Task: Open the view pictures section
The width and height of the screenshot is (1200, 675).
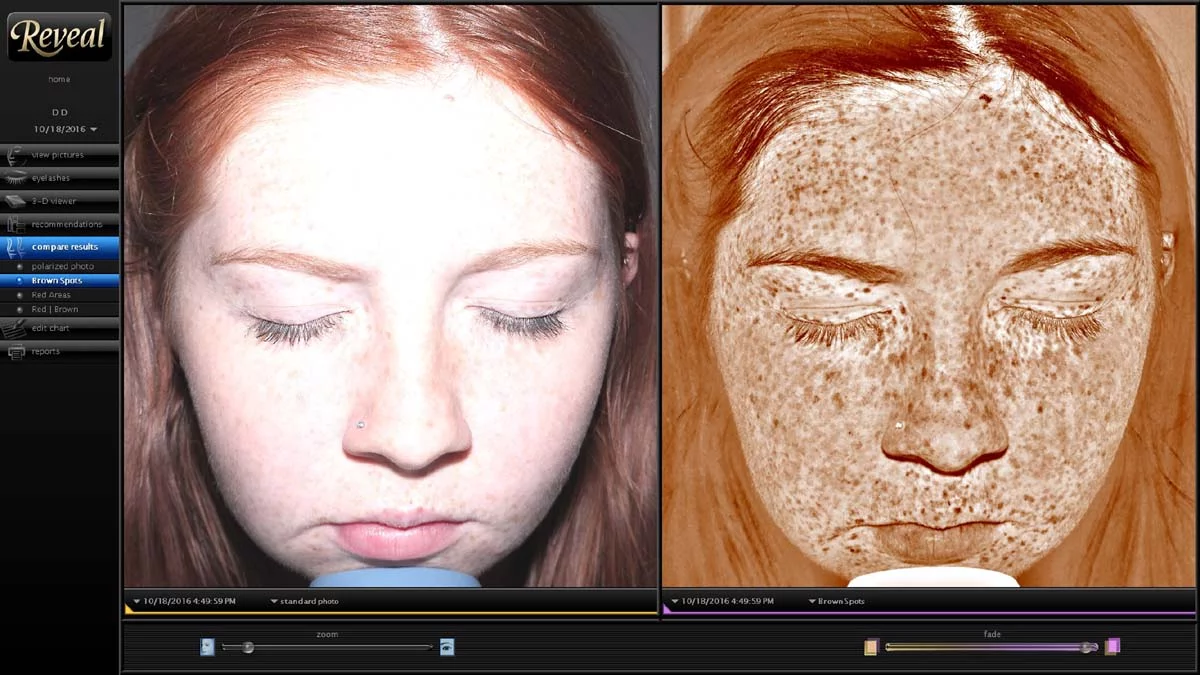Action: point(58,155)
